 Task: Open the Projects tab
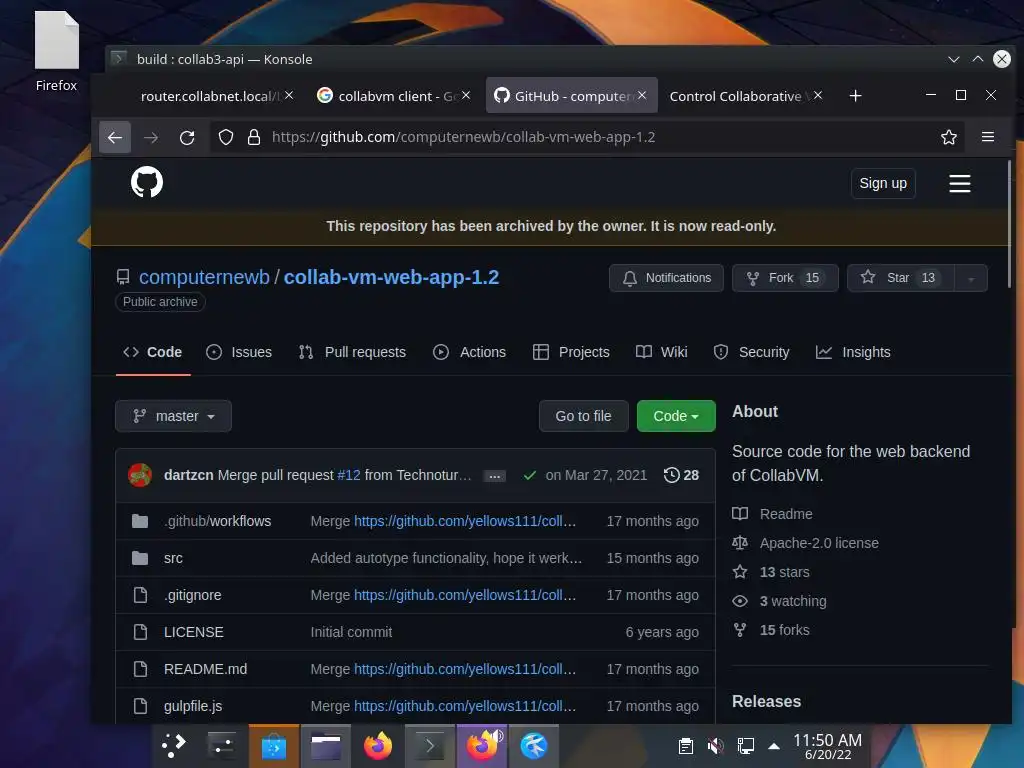coord(571,352)
